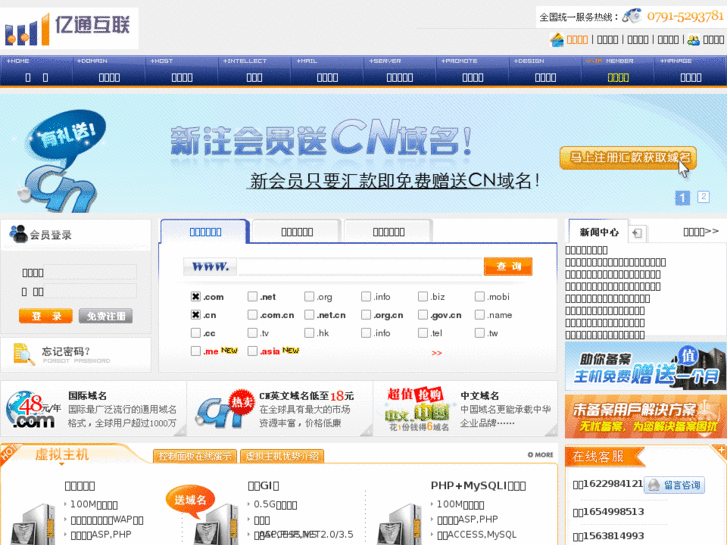Screen dimensions: 727x545
Task: Click the red >> more domains arrow
Action: pos(436,353)
